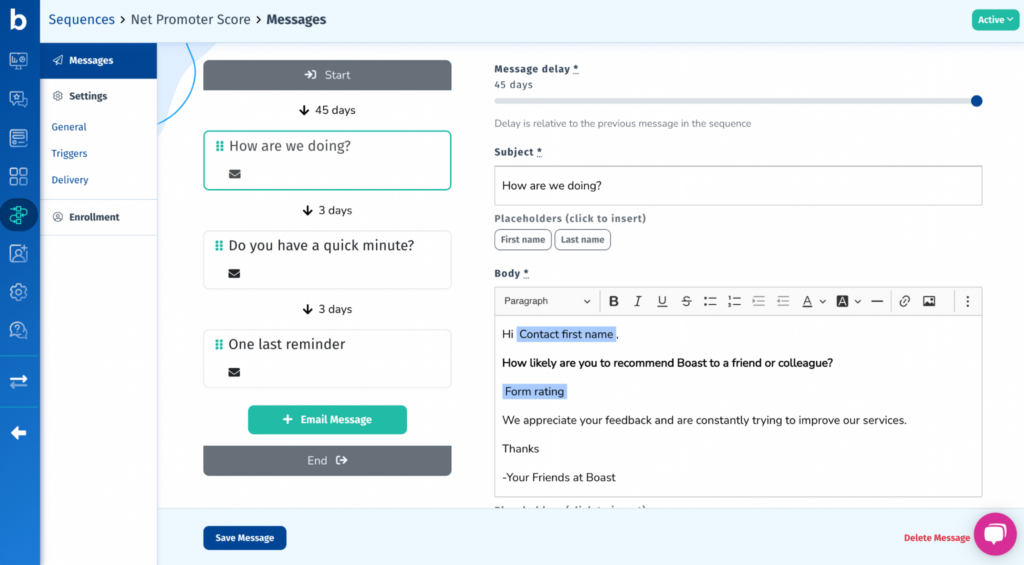Toggle underline formatting in body editor
The image size is (1024, 565).
[x=662, y=301]
